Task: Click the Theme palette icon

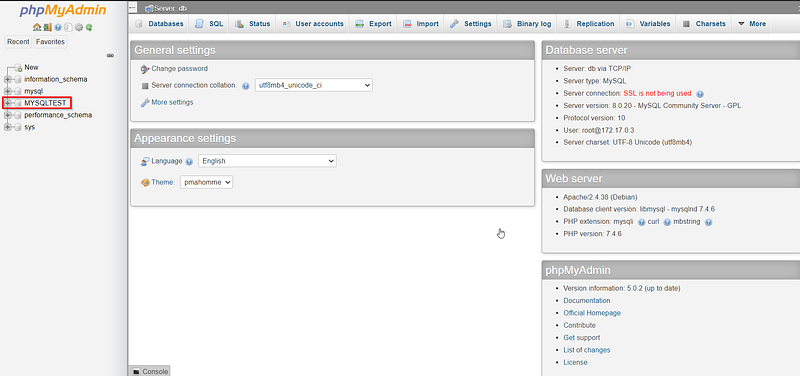Action: click(x=145, y=182)
